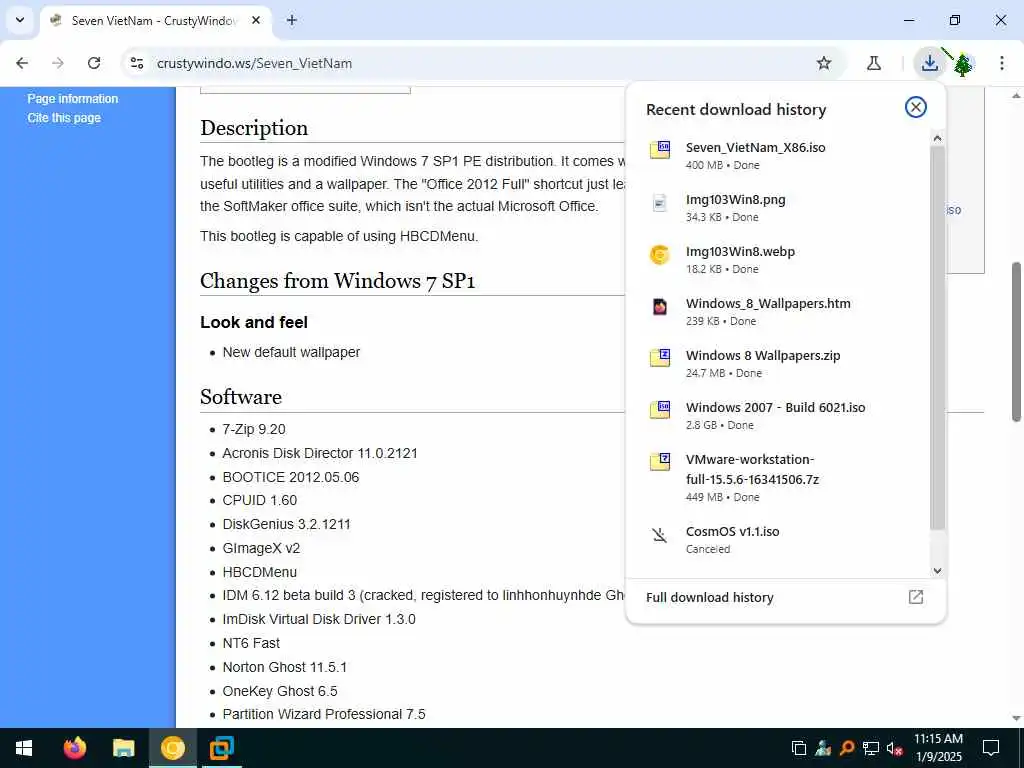Screen dimensions: 1024x768
Task: Click the Windows 8 Wallpapers.zip file icon
Action: click(x=660, y=357)
